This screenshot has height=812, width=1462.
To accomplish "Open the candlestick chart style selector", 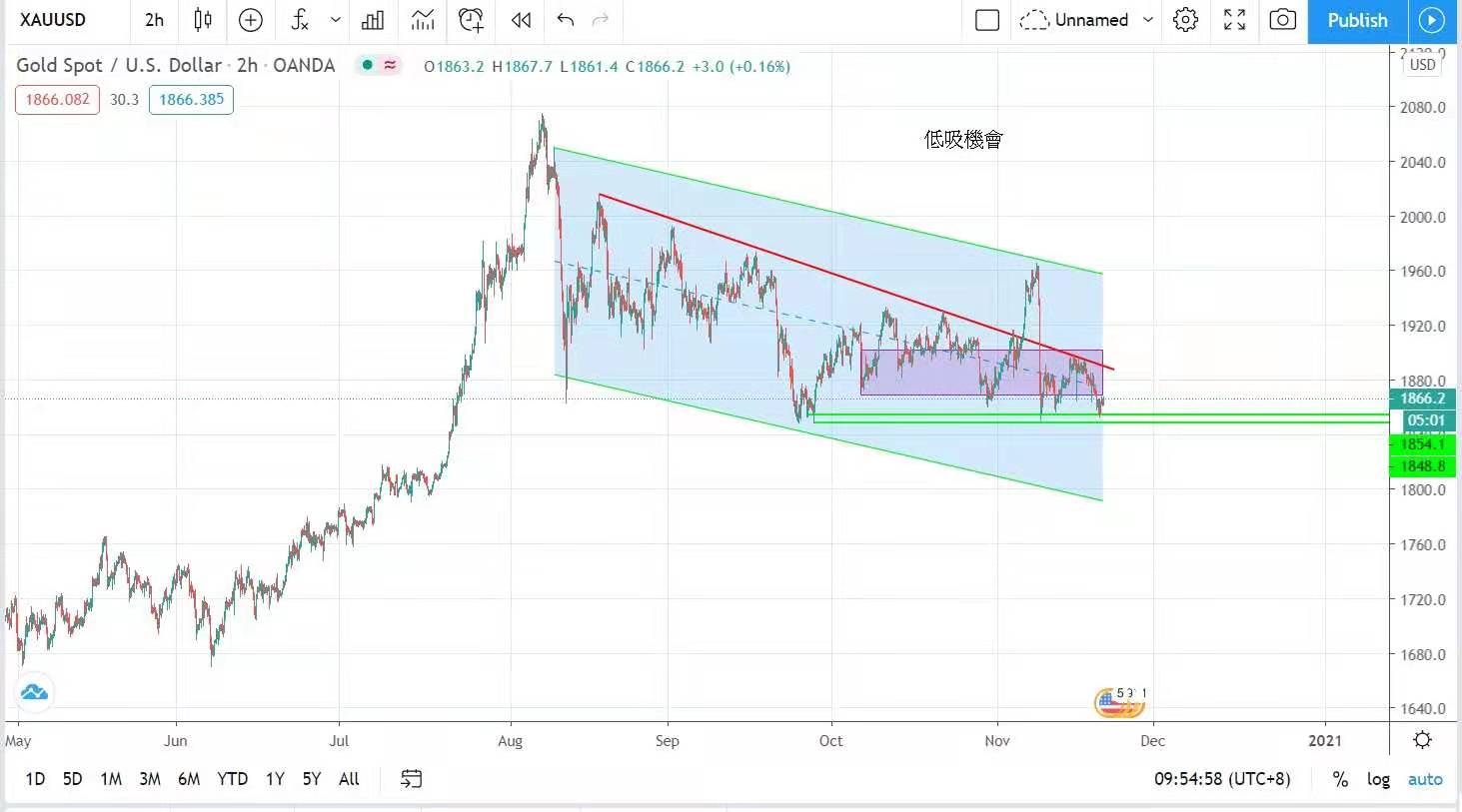I will coord(203,20).
